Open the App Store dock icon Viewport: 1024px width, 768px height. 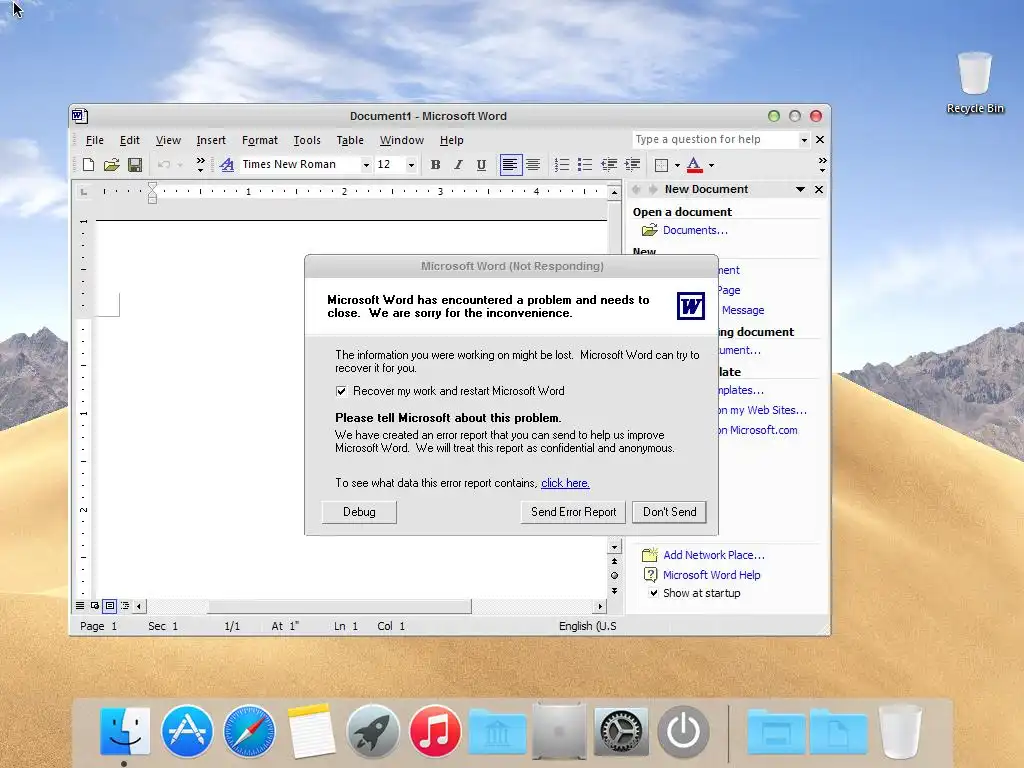point(187,731)
